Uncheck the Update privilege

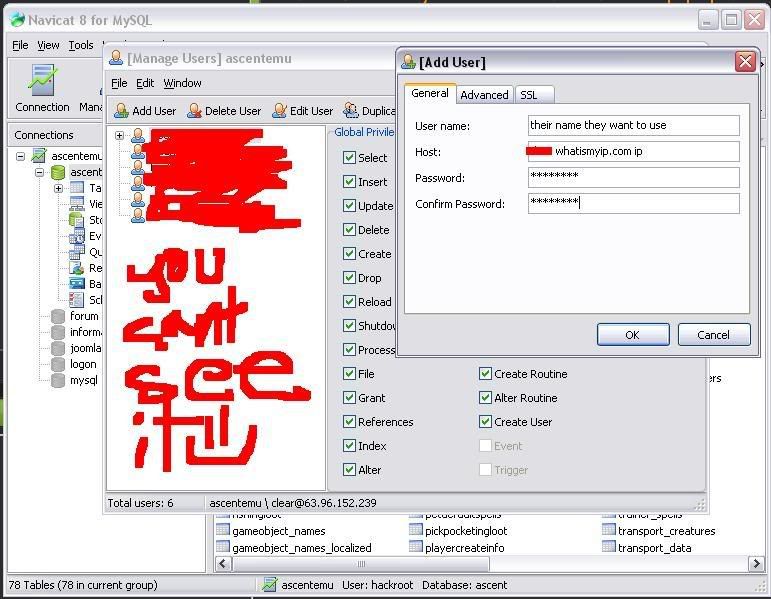(x=349, y=206)
